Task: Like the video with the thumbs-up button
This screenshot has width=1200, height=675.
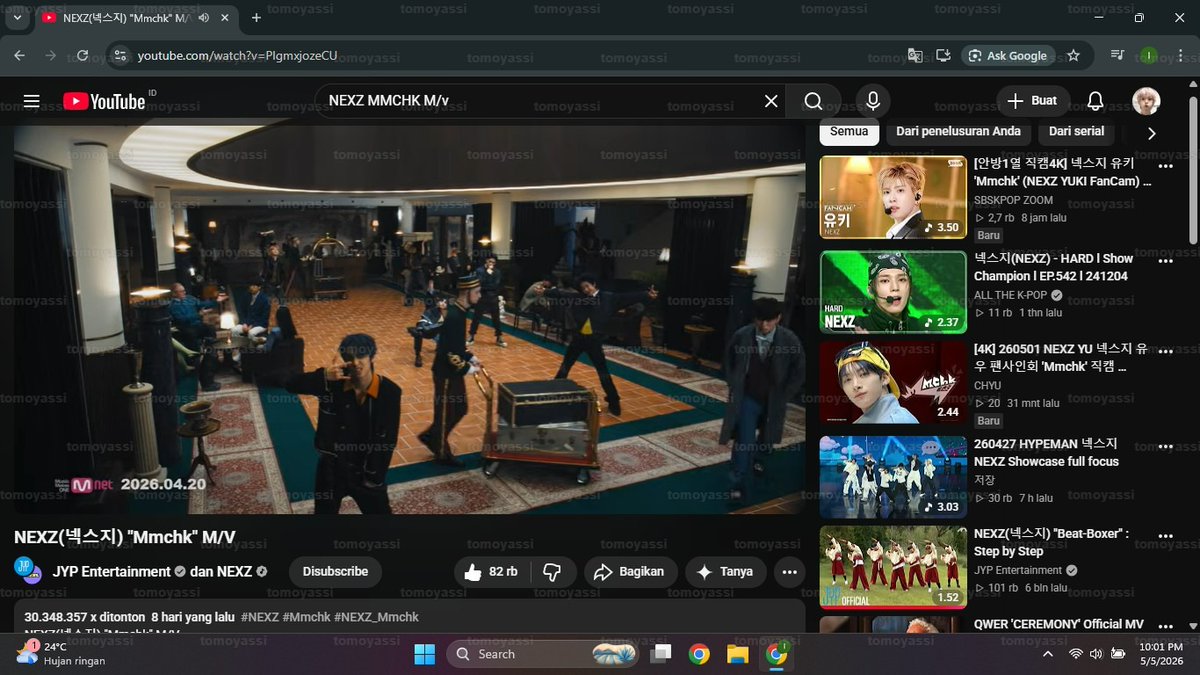Action: click(x=490, y=572)
